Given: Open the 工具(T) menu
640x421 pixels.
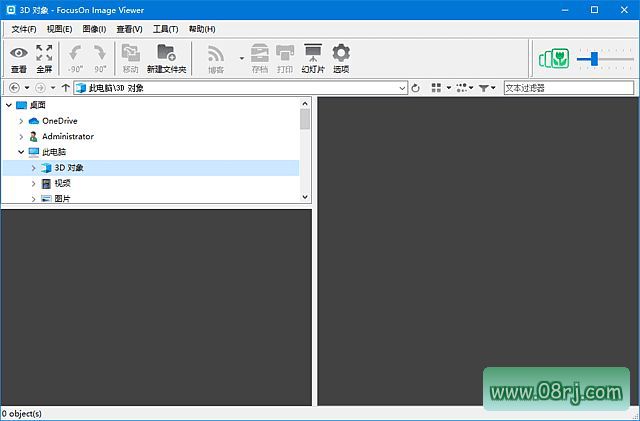Looking at the screenshot, I should click(x=165, y=29).
